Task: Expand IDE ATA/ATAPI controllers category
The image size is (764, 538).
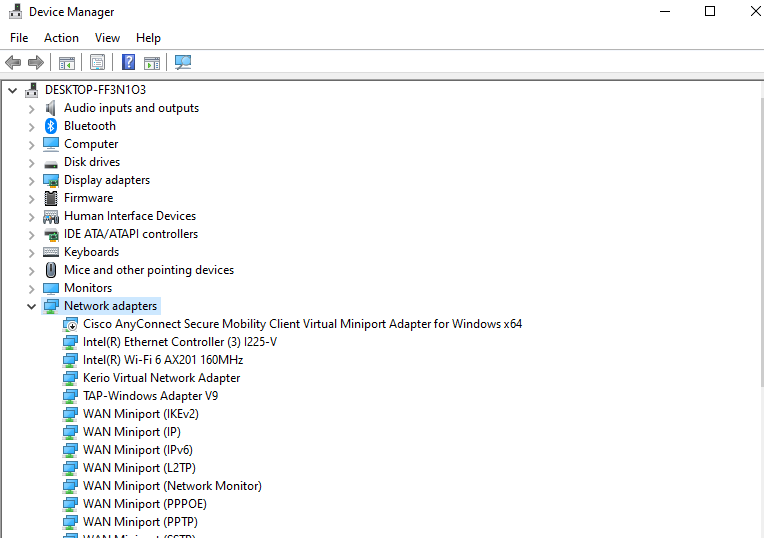Action: pyautogui.click(x=32, y=235)
